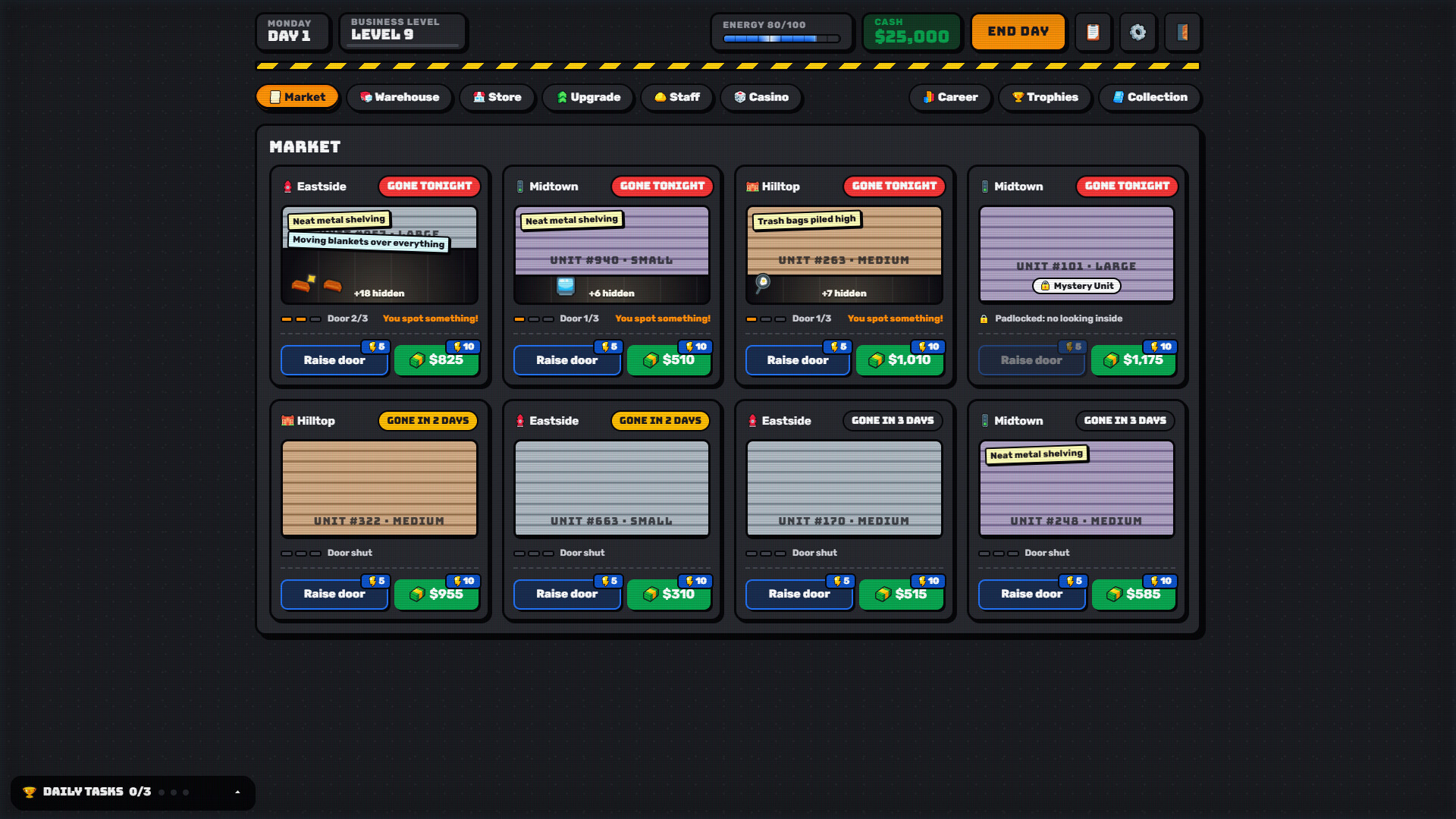Buy Unit #170 for $515
This screenshot has height=819, width=1456.
902,594
